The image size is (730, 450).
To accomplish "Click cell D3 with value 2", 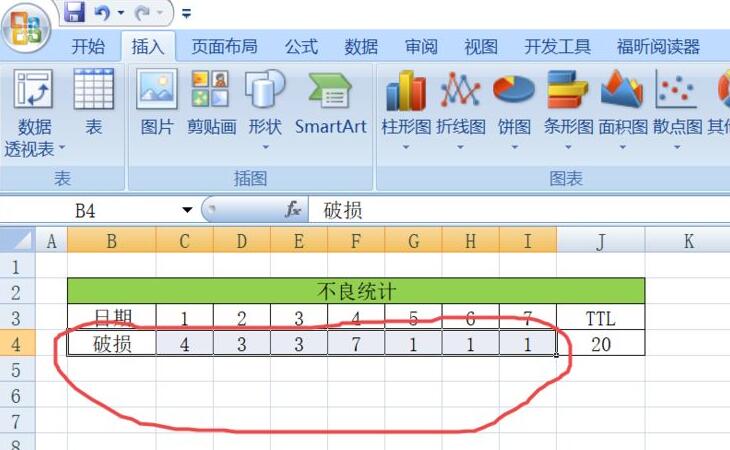I will coord(242,318).
